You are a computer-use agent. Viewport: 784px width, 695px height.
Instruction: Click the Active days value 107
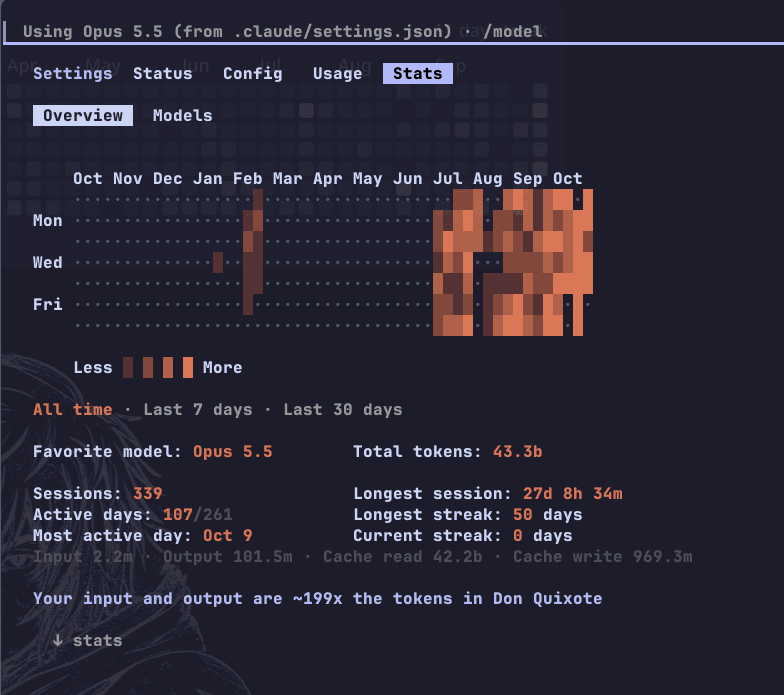pyautogui.click(x=178, y=514)
